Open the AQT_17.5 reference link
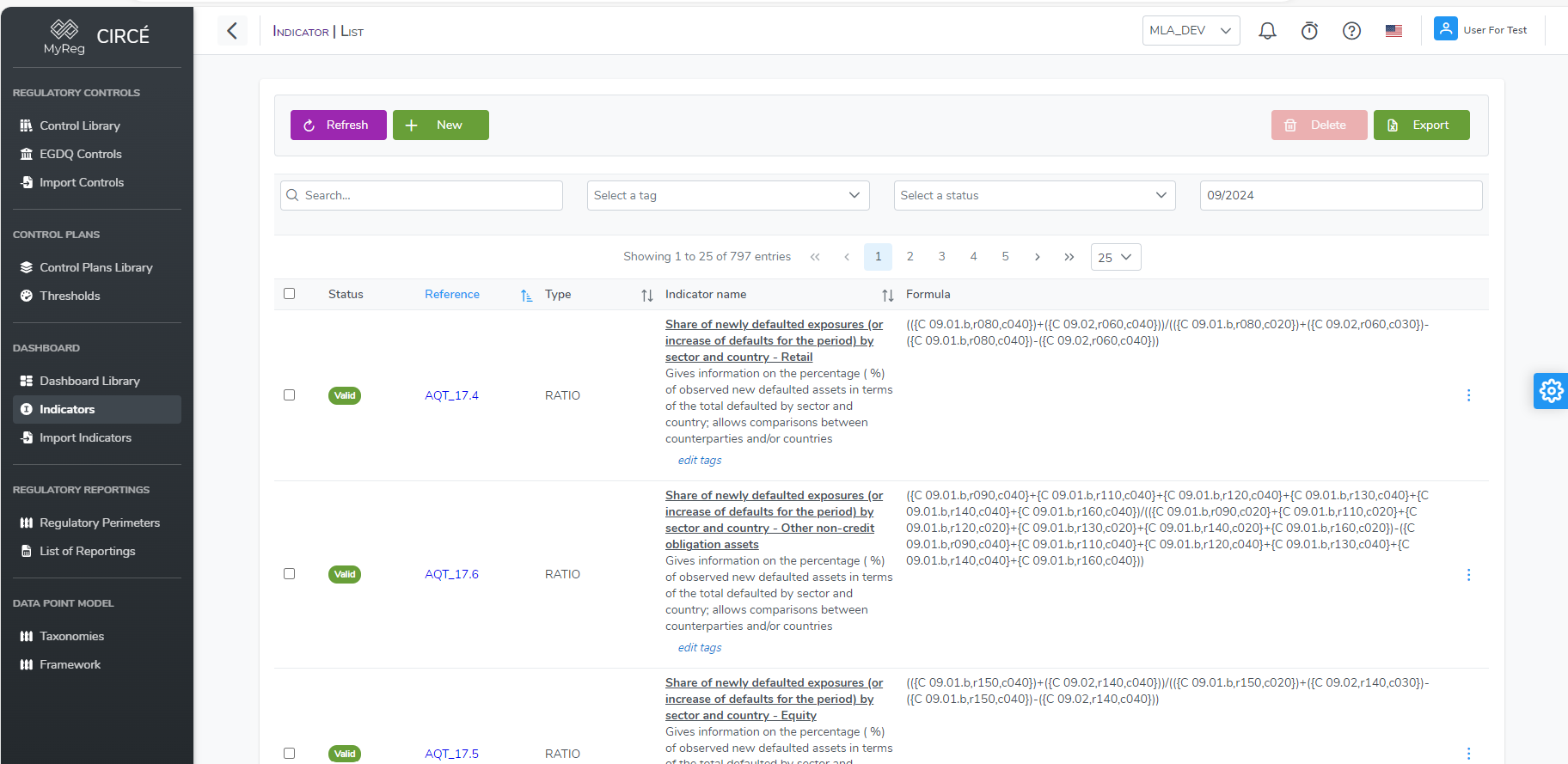Image resolution: width=1568 pixels, height=764 pixels. pyautogui.click(x=451, y=754)
